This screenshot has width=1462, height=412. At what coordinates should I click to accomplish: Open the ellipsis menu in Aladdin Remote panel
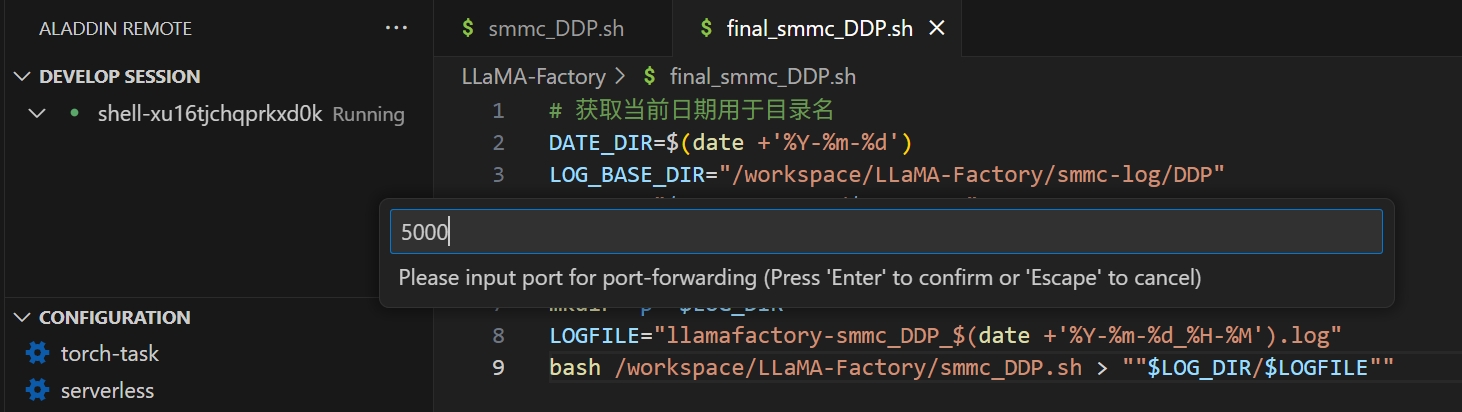(396, 28)
